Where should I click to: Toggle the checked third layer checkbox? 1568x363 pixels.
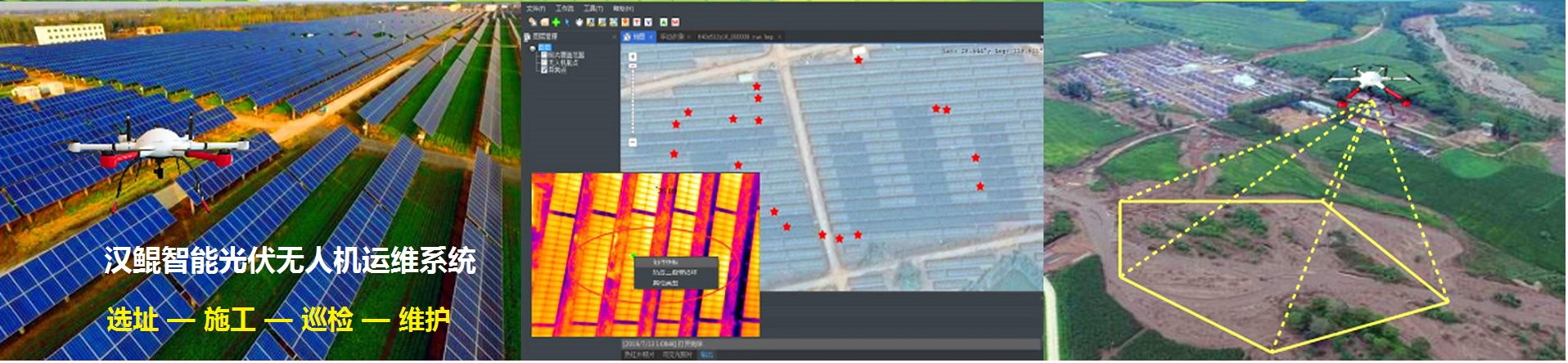point(544,69)
